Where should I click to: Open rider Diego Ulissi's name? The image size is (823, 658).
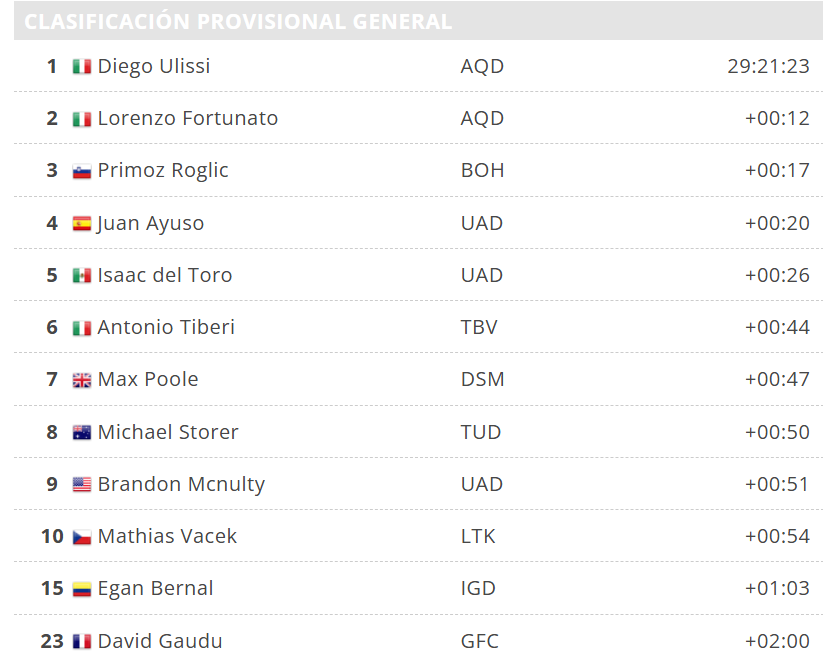[x=154, y=66]
